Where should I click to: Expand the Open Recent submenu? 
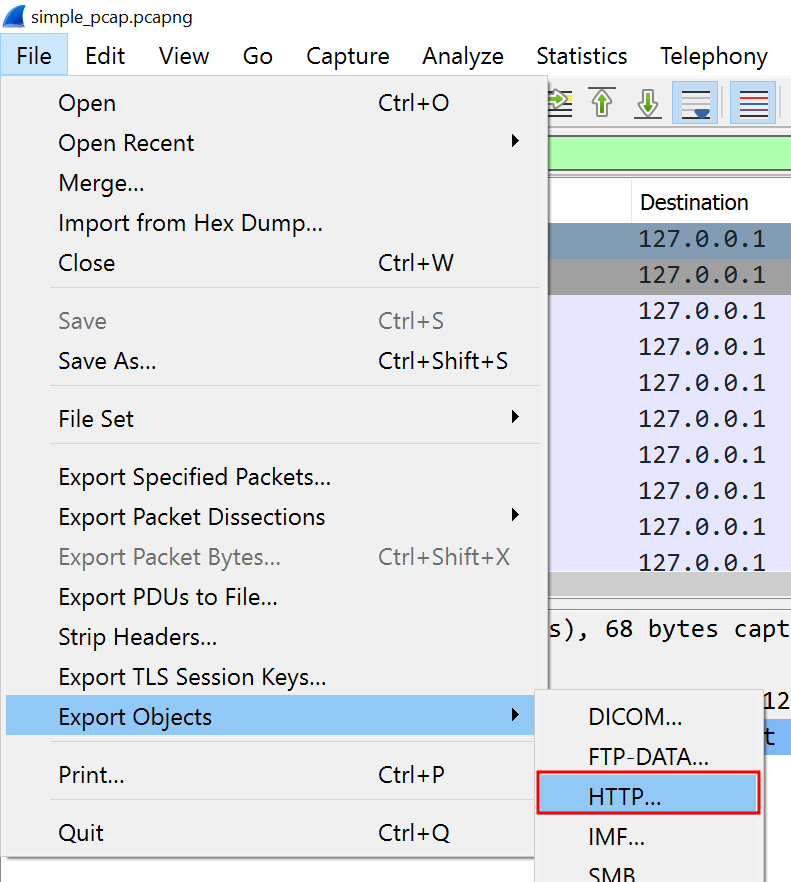coord(127,143)
